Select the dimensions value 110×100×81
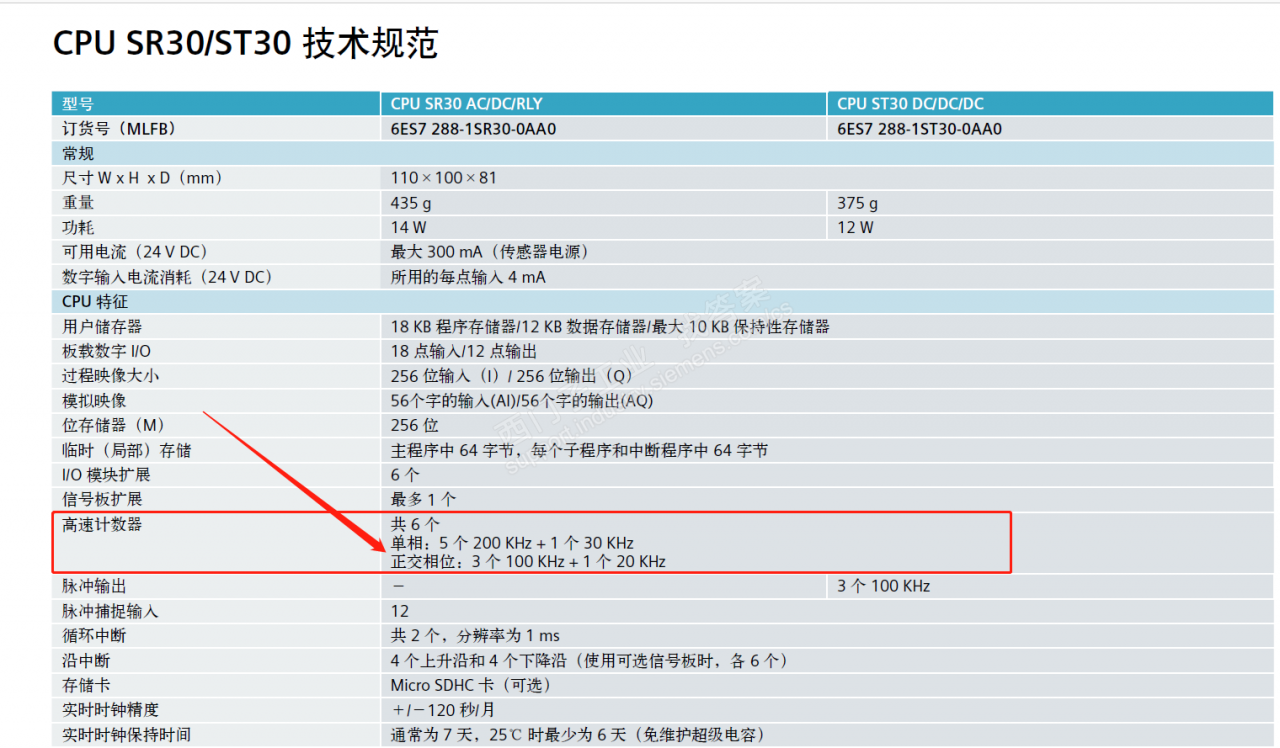Viewport: 1280px width, 748px height. pyautogui.click(x=441, y=177)
